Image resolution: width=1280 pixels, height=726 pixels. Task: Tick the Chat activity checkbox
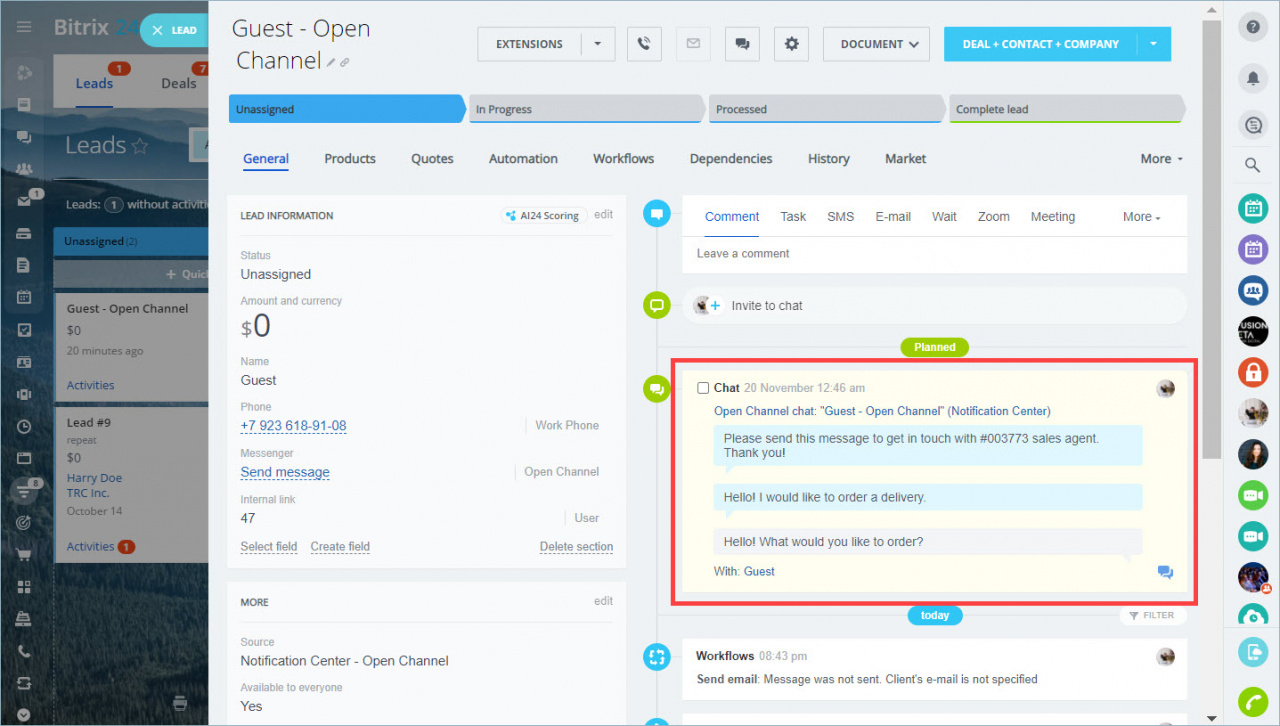pos(703,388)
